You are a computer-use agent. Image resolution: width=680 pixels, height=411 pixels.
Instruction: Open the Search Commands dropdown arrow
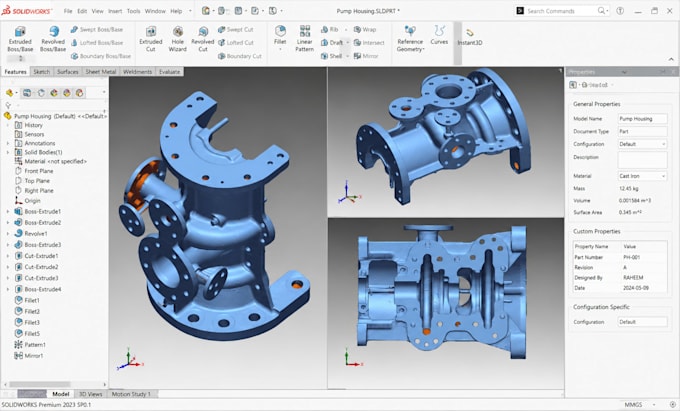coord(607,11)
